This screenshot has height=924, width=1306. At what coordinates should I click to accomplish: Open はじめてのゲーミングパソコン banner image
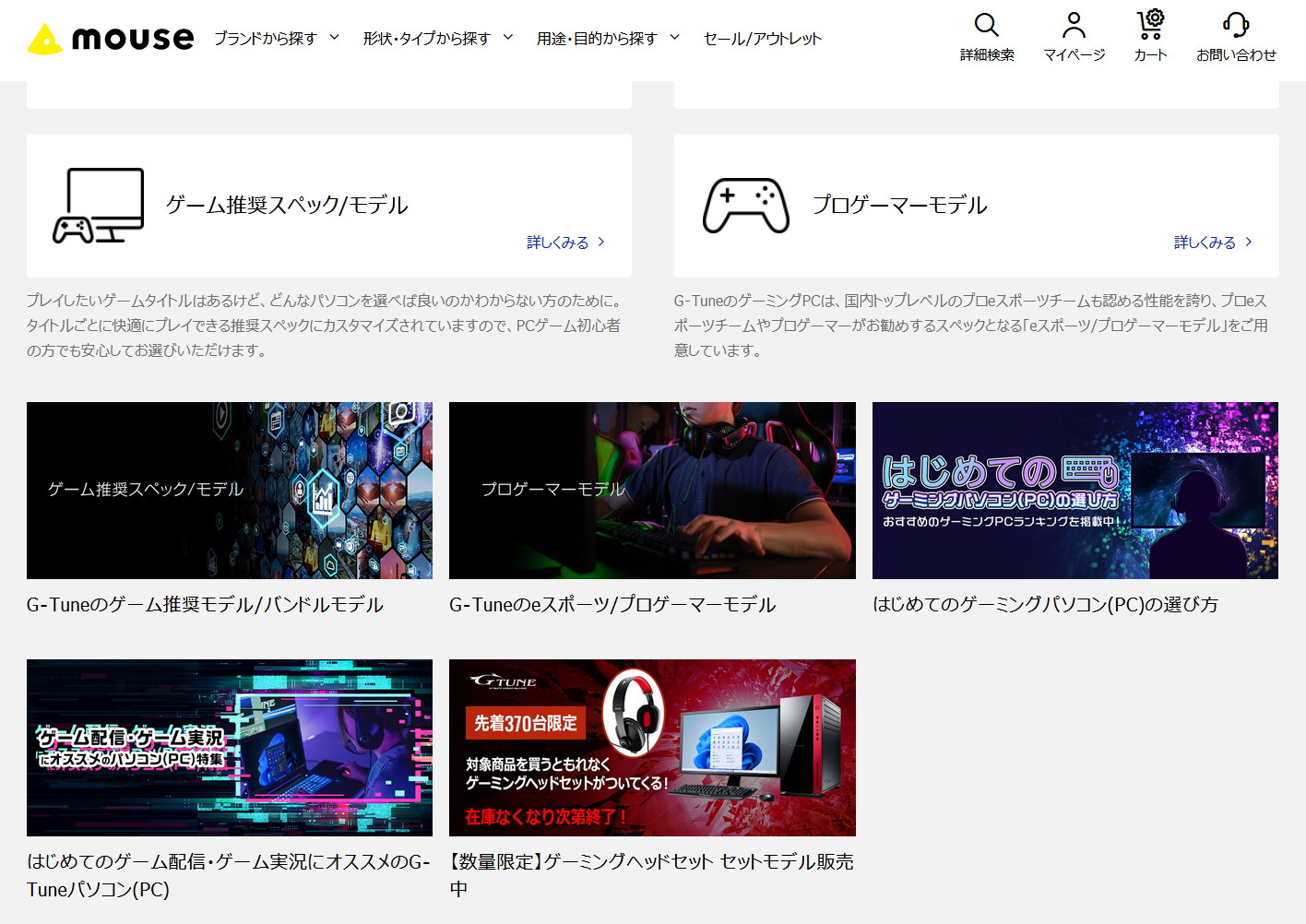click(1075, 491)
